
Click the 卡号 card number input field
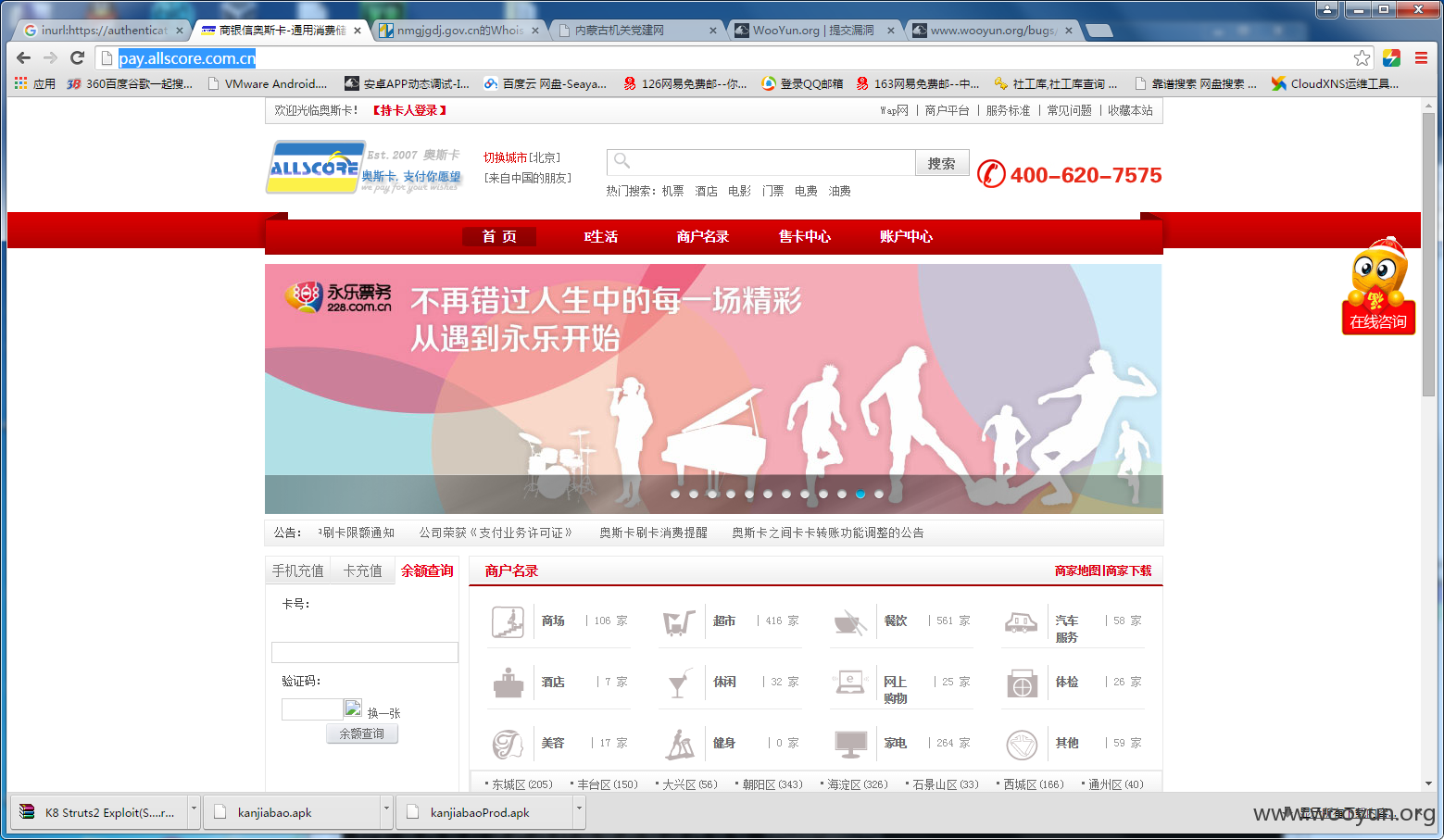coord(365,652)
